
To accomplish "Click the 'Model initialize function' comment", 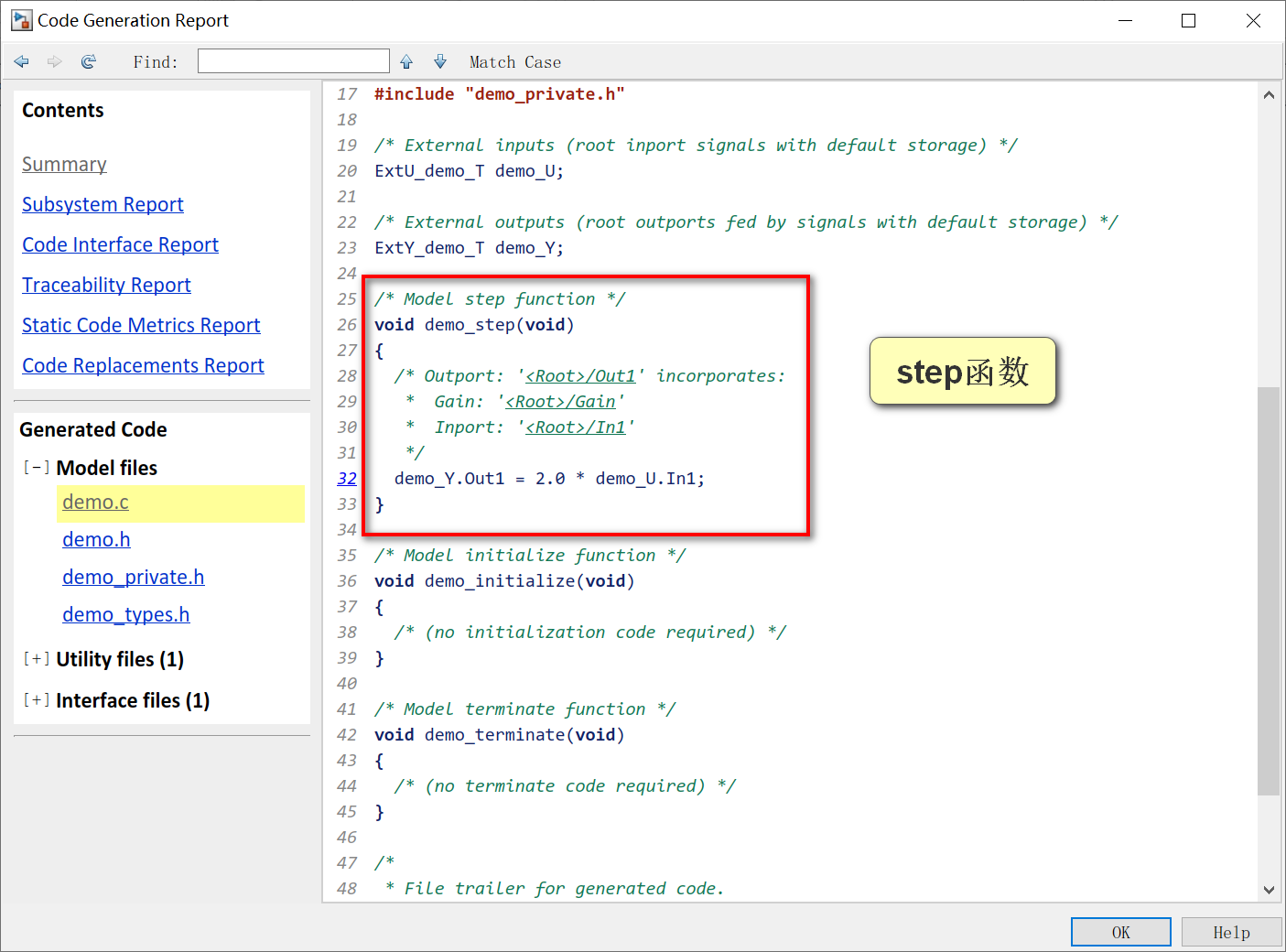I will pyautogui.click(x=530, y=556).
